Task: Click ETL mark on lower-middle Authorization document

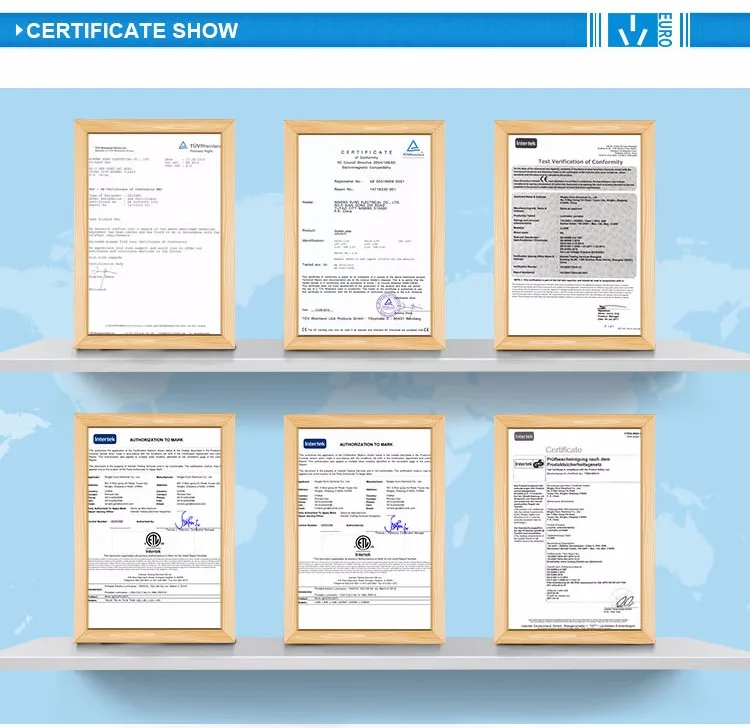Action: [363, 545]
